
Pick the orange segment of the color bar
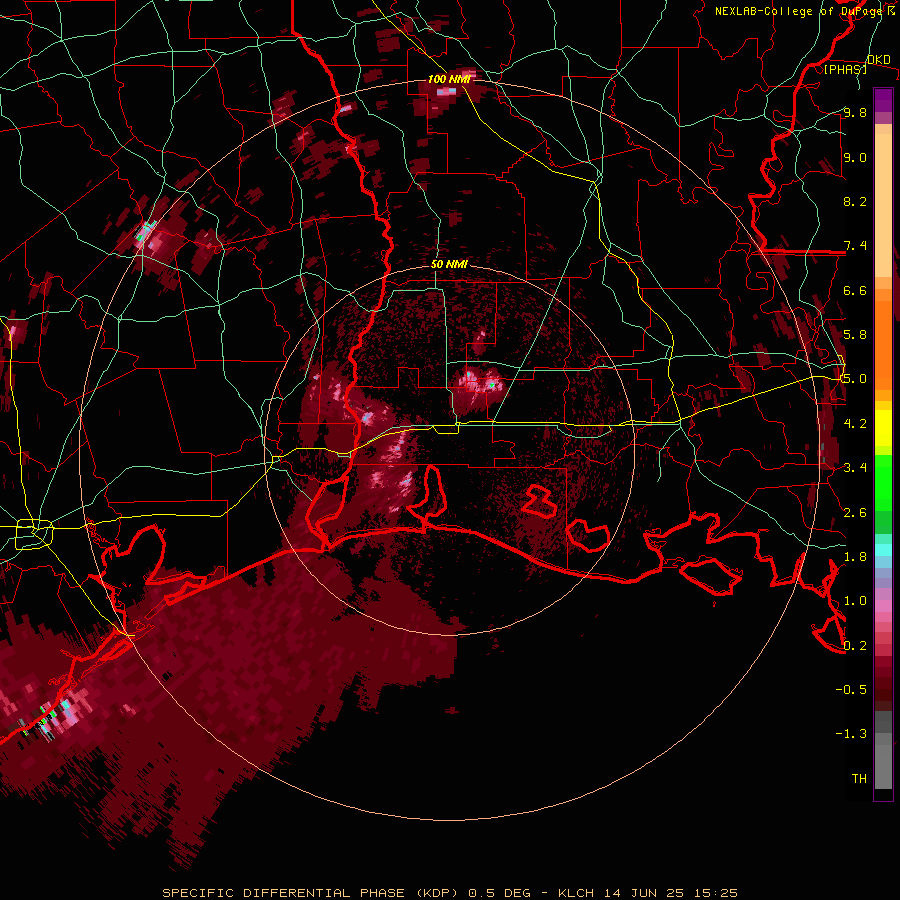tap(883, 339)
